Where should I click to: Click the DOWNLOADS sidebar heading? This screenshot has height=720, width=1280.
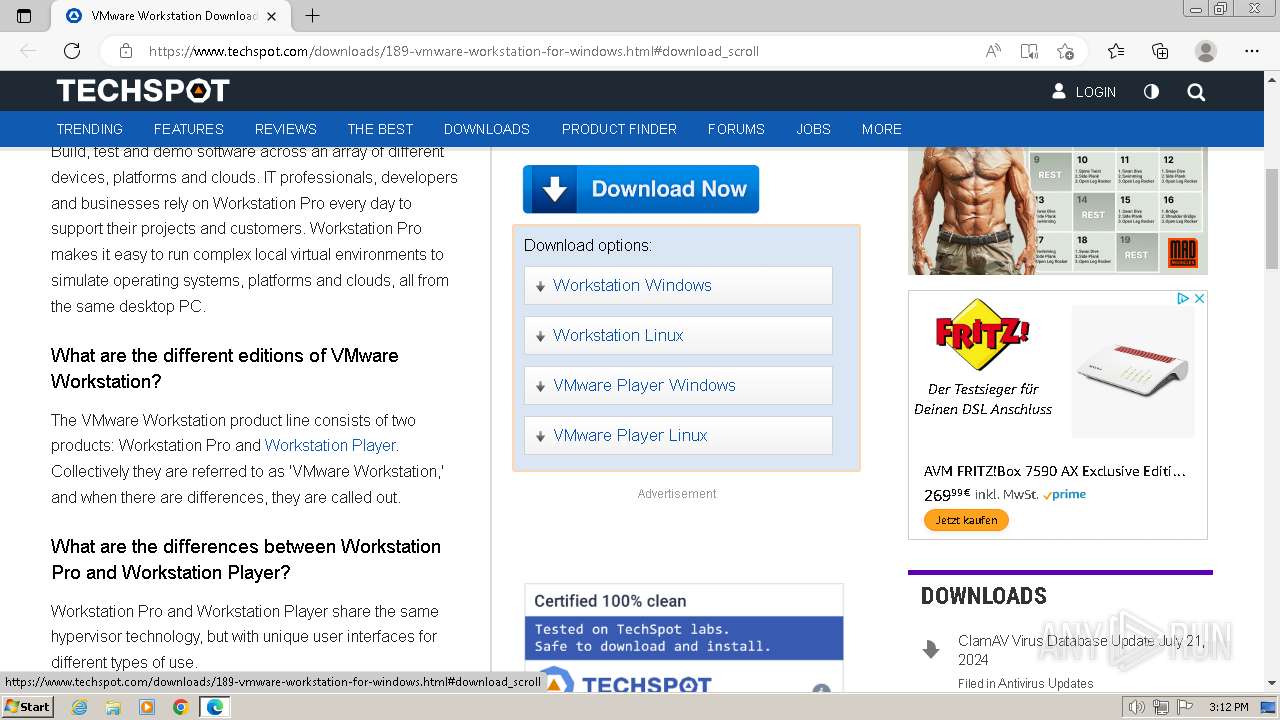(984, 596)
